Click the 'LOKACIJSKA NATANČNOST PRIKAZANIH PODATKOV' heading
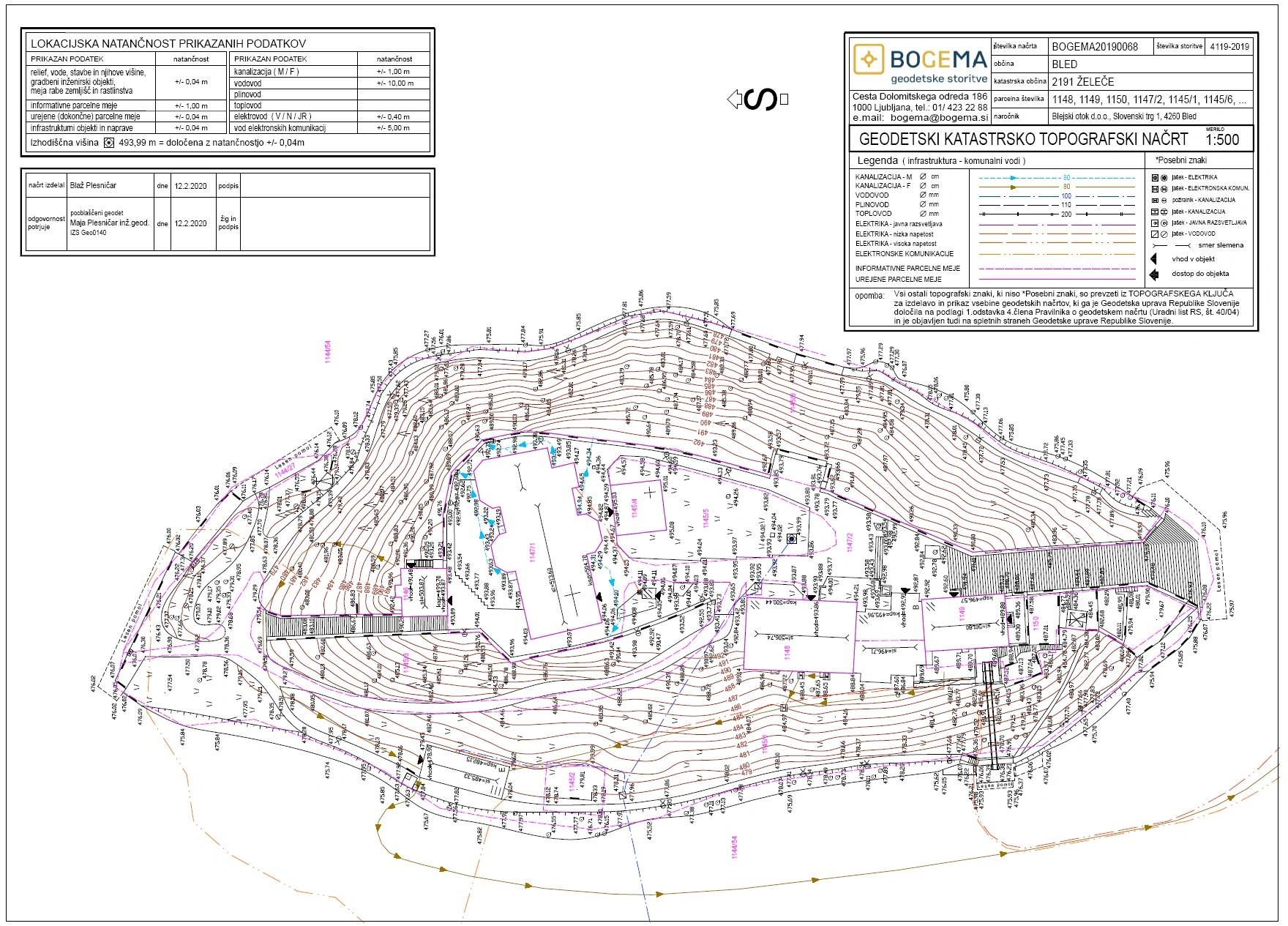Viewport: 1288px width, 926px height. pyautogui.click(x=168, y=44)
